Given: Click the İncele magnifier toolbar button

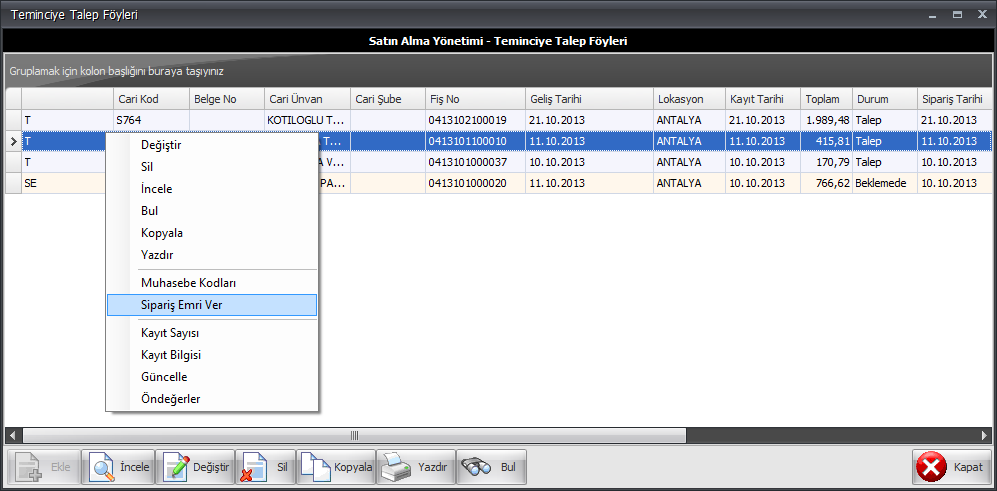Looking at the screenshot, I should pyautogui.click(x=119, y=467).
